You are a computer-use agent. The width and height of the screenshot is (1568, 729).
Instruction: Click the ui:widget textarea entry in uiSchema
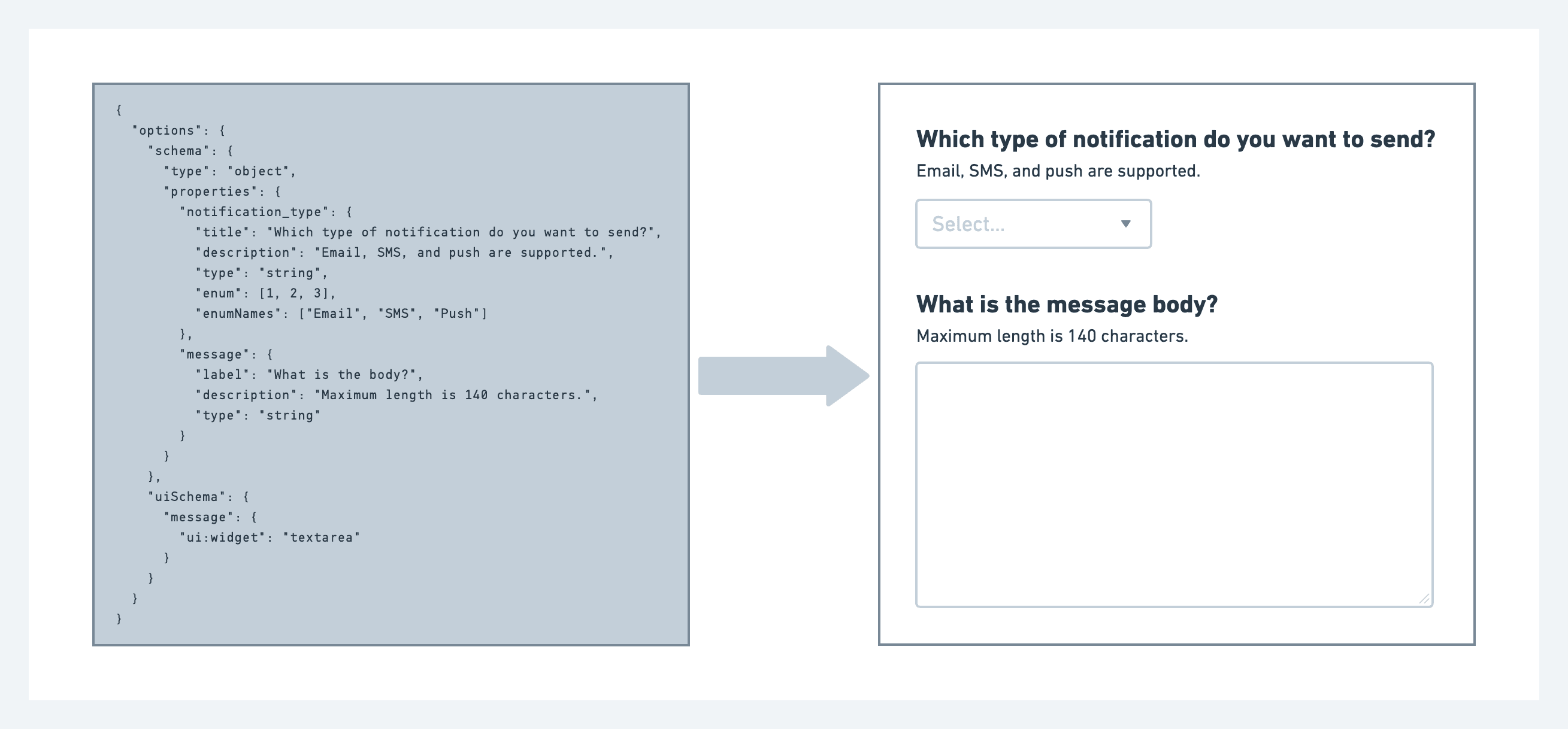[x=270, y=537]
